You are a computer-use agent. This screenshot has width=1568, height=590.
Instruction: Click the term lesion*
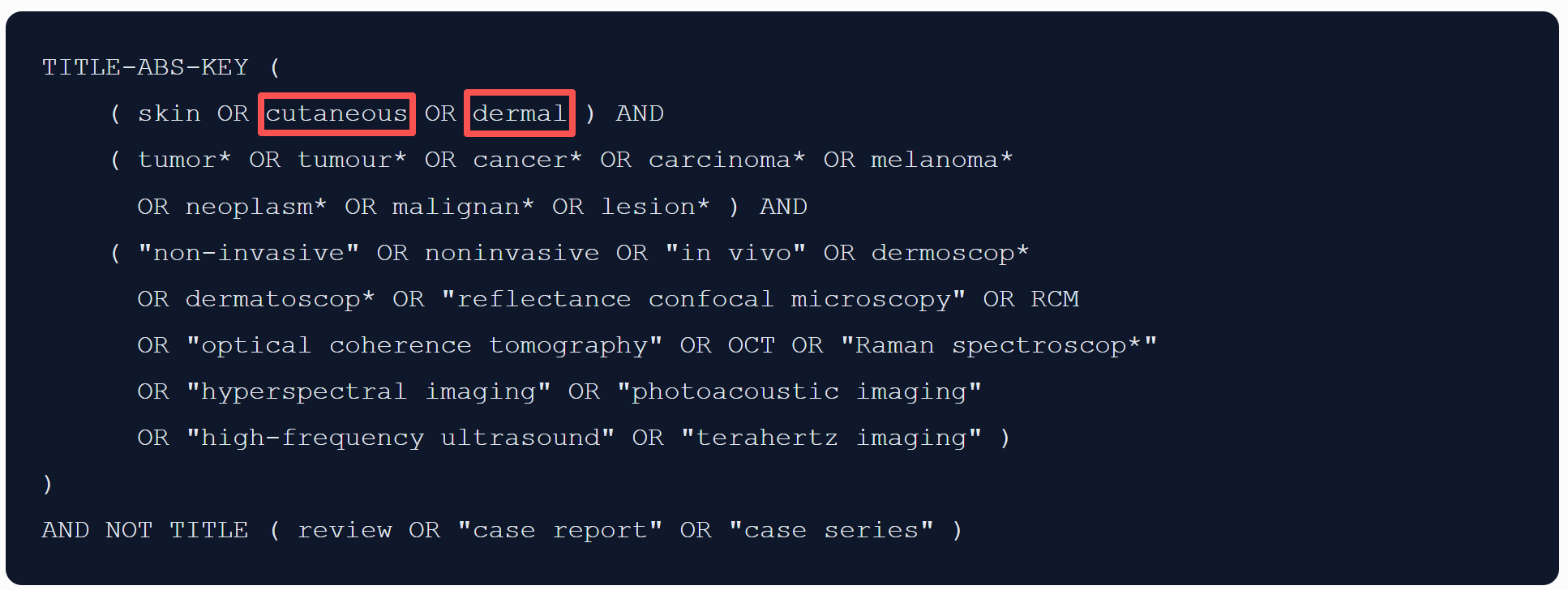coord(655,207)
